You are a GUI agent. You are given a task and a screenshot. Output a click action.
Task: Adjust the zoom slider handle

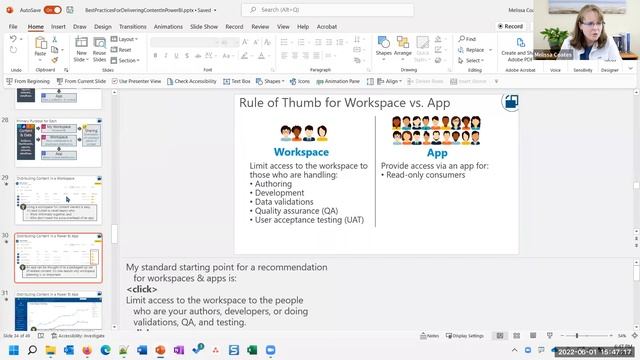tap(577, 336)
